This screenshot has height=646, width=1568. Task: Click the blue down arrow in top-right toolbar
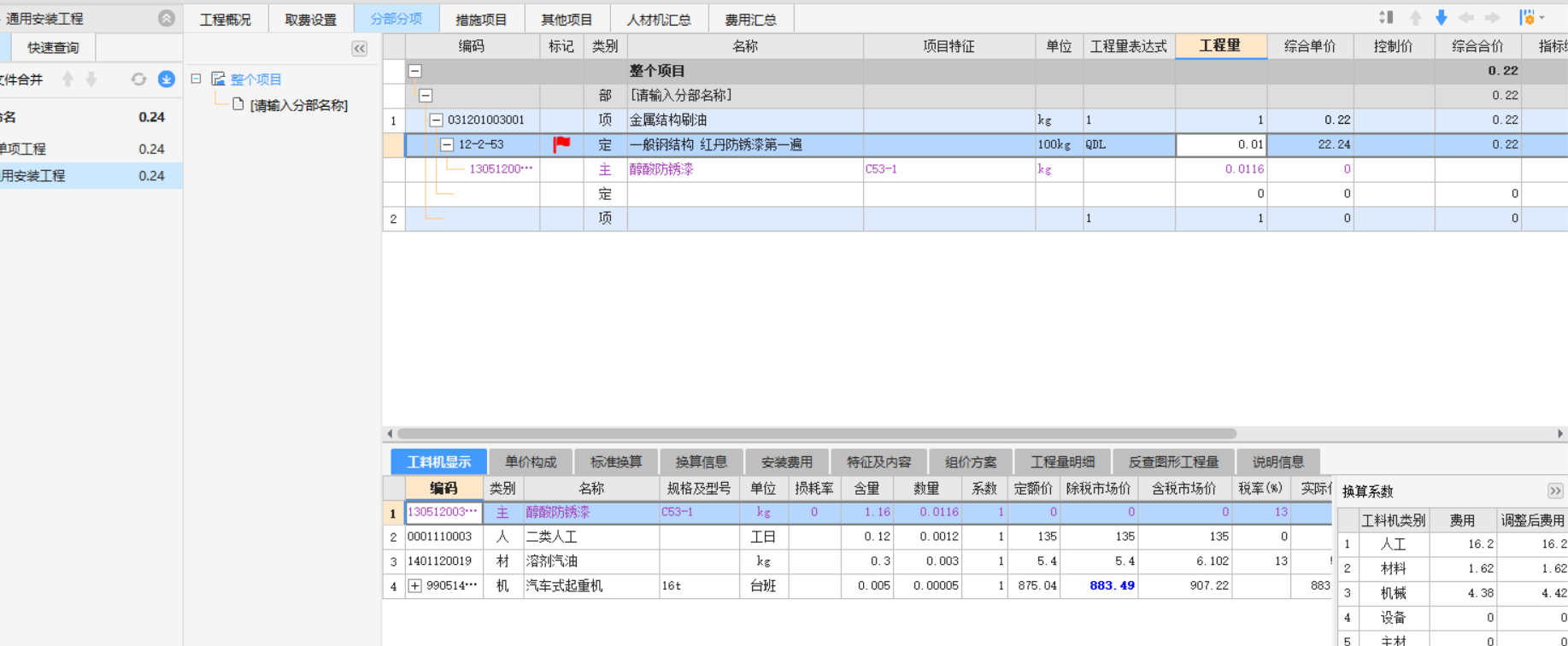(1442, 18)
